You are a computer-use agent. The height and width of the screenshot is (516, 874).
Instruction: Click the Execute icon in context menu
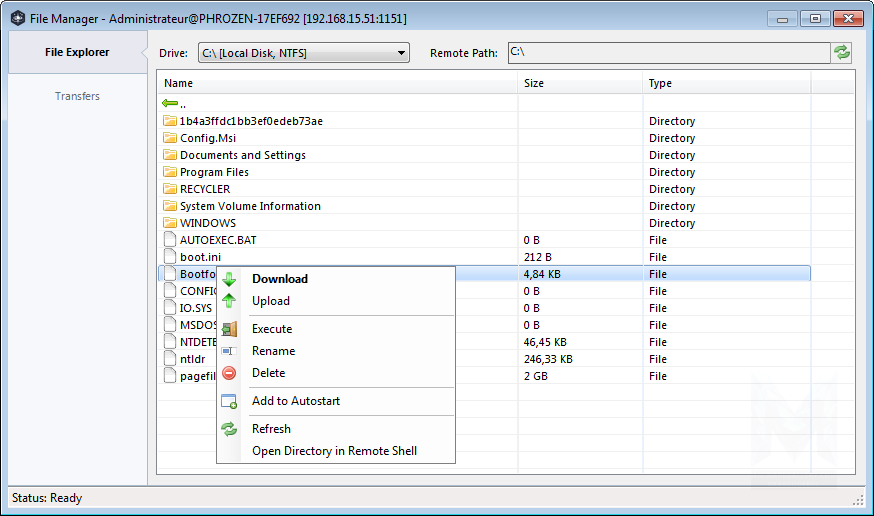pyautogui.click(x=229, y=329)
